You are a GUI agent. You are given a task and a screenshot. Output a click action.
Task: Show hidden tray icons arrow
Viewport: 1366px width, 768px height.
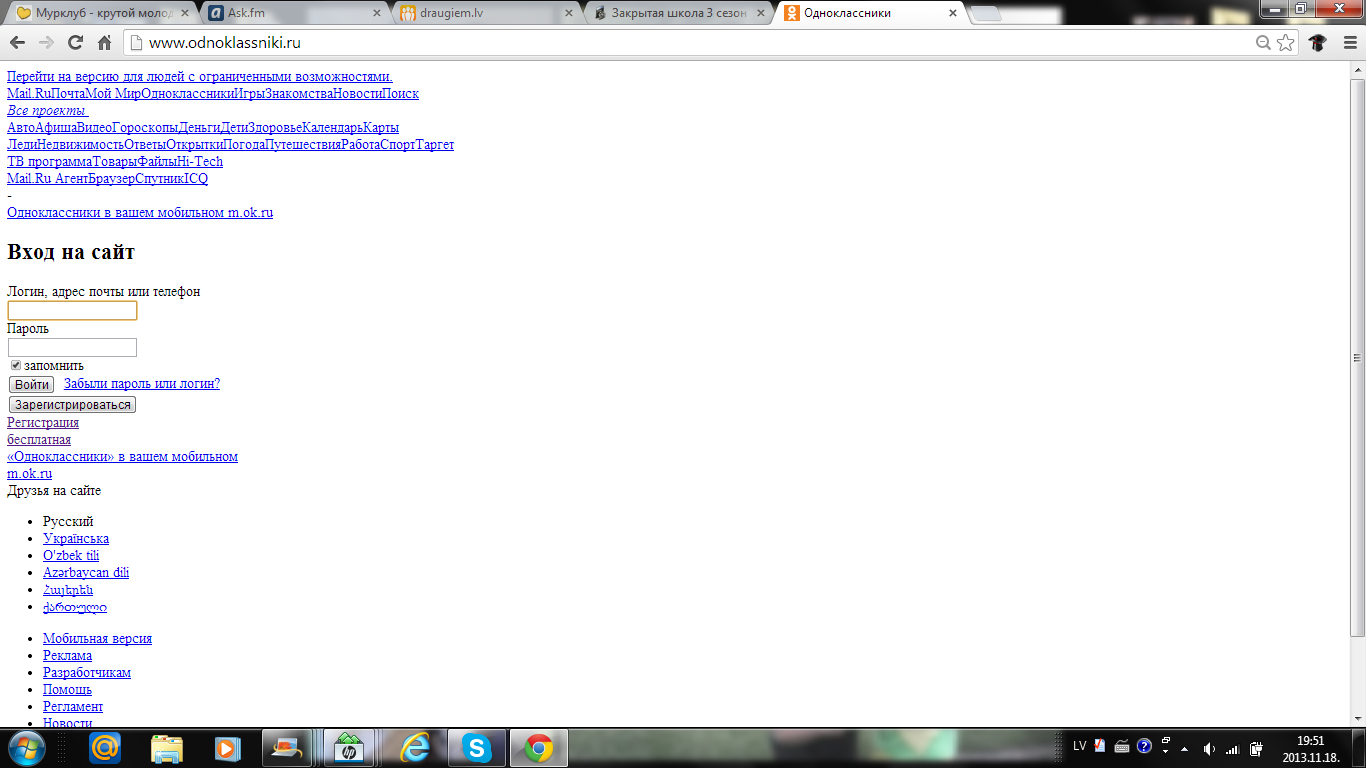coord(1185,748)
